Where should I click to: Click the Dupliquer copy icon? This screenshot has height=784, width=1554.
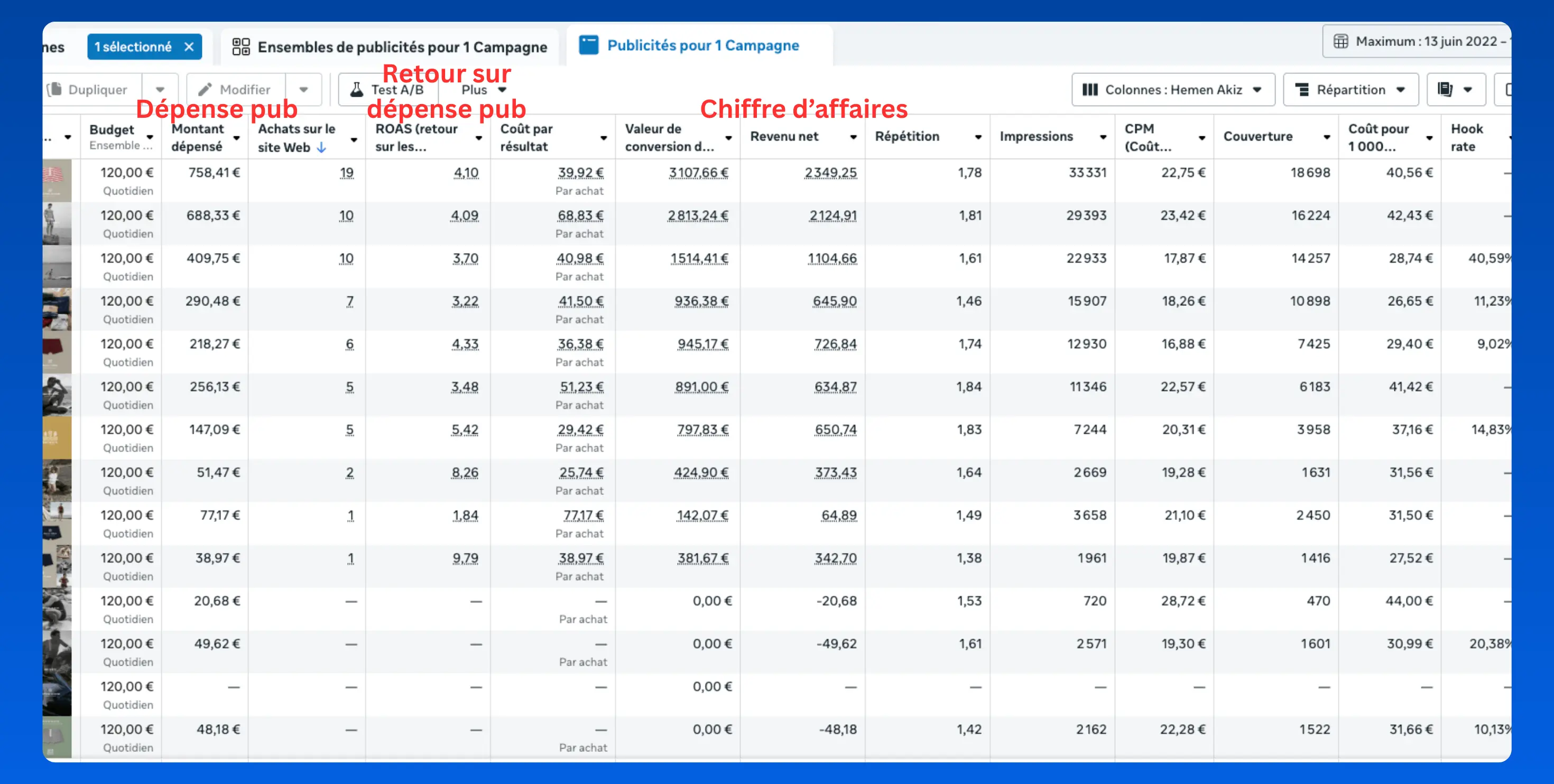coord(54,89)
